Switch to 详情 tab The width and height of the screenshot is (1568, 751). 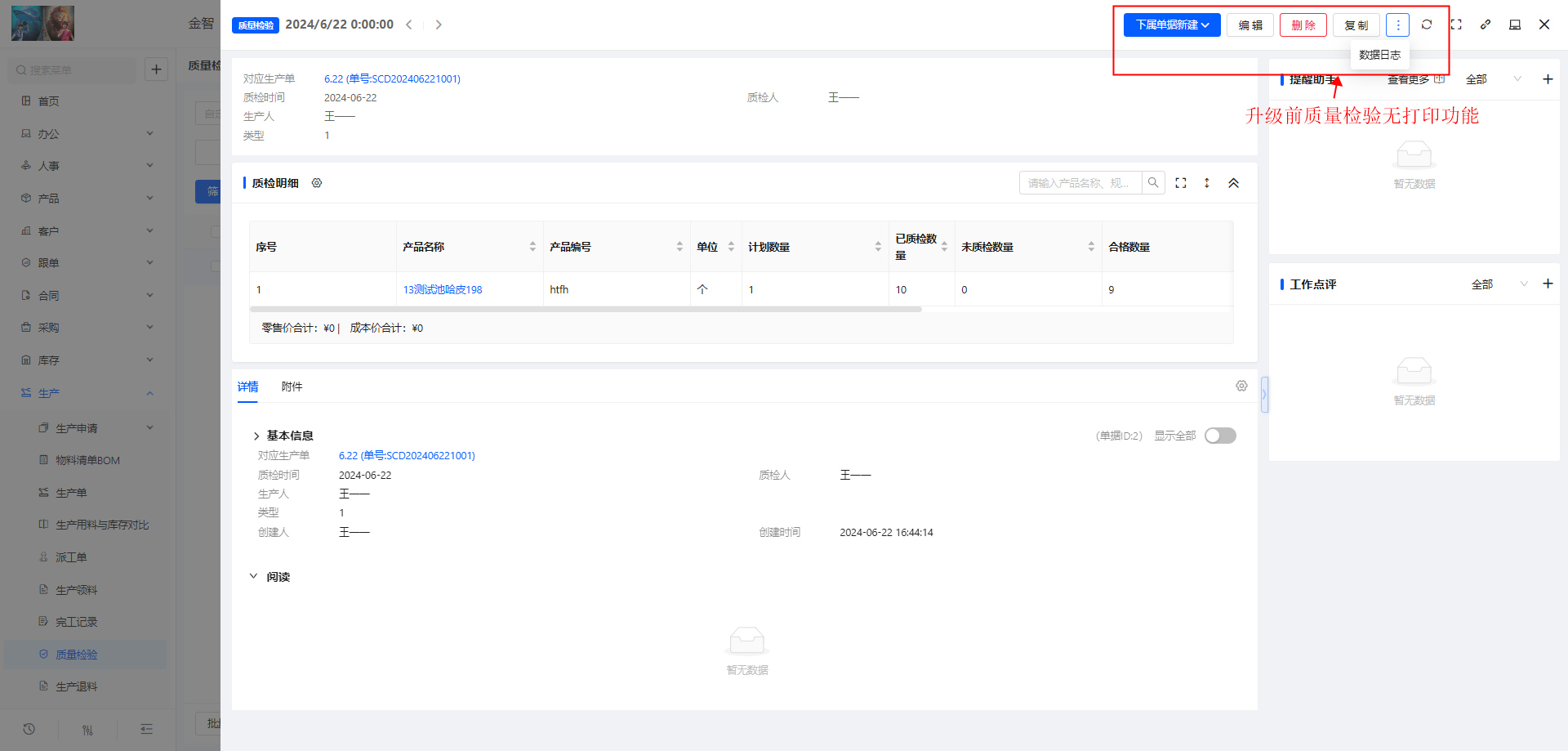point(247,387)
